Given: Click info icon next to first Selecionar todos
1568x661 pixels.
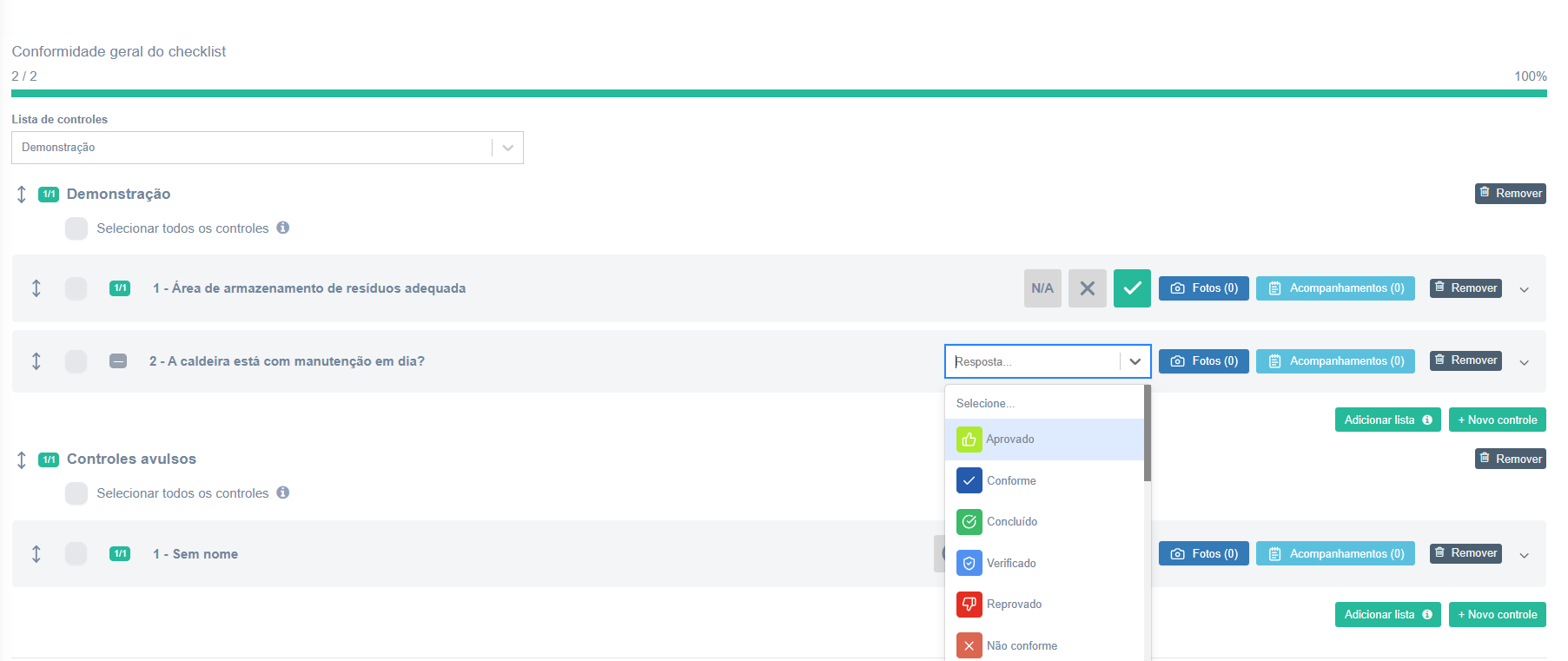Looking at the screenshot, I should click(x=283, y=228).
